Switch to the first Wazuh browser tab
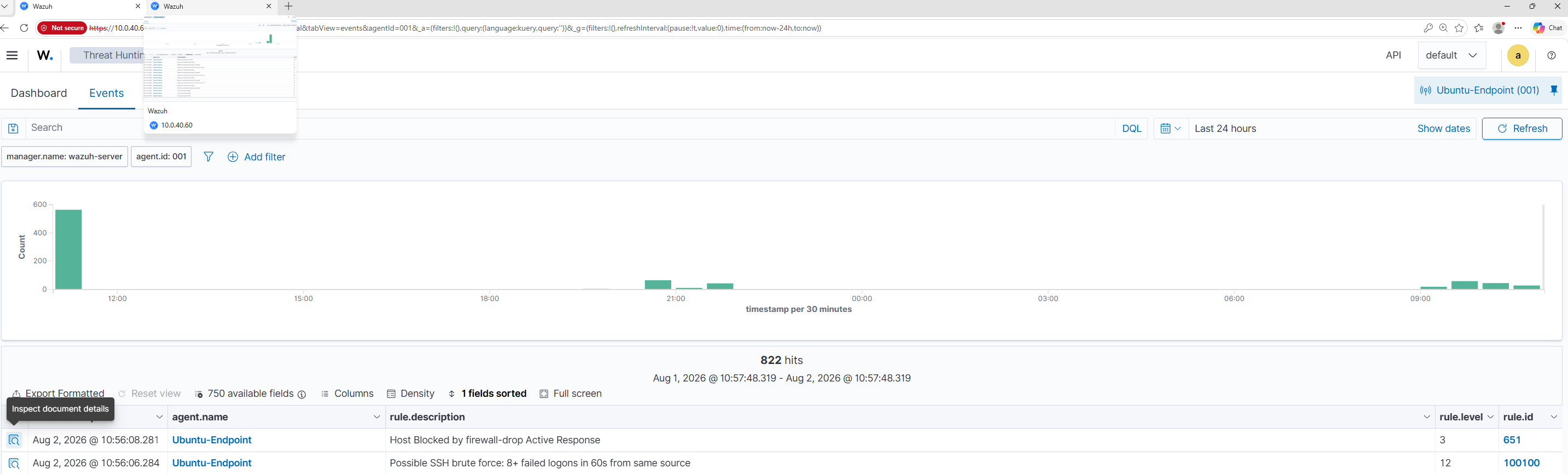This screenshot has width=1568, height=474. pos(80,6)
